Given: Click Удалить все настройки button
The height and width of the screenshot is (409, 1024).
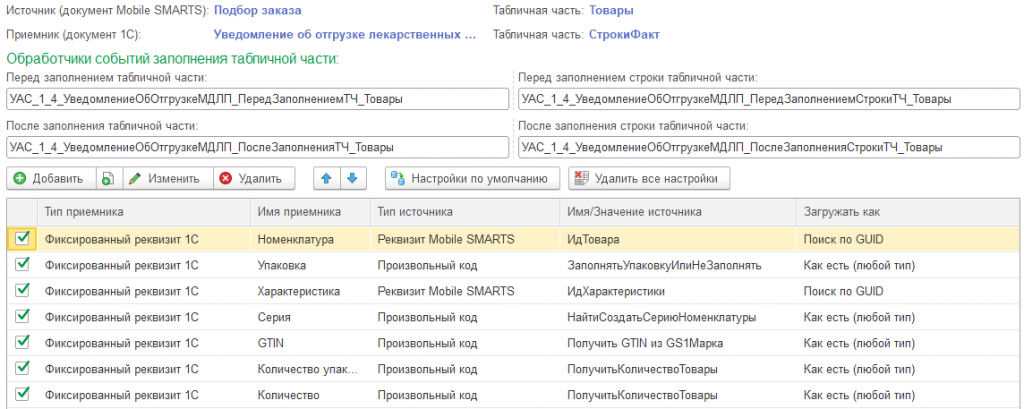Looking at the screenshot, I should tap(649, 178).
